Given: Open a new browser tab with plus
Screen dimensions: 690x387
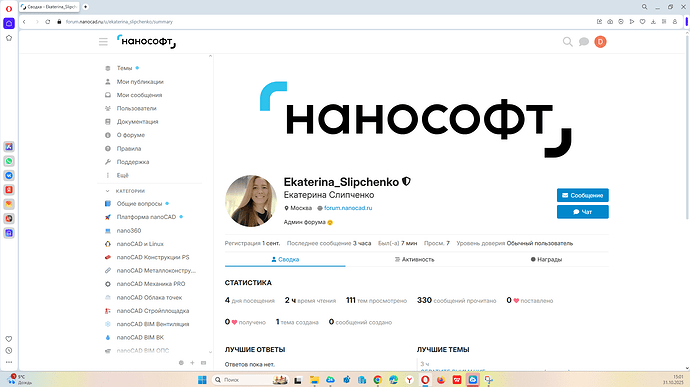Looking at the screenshot, I should (85, 7).
